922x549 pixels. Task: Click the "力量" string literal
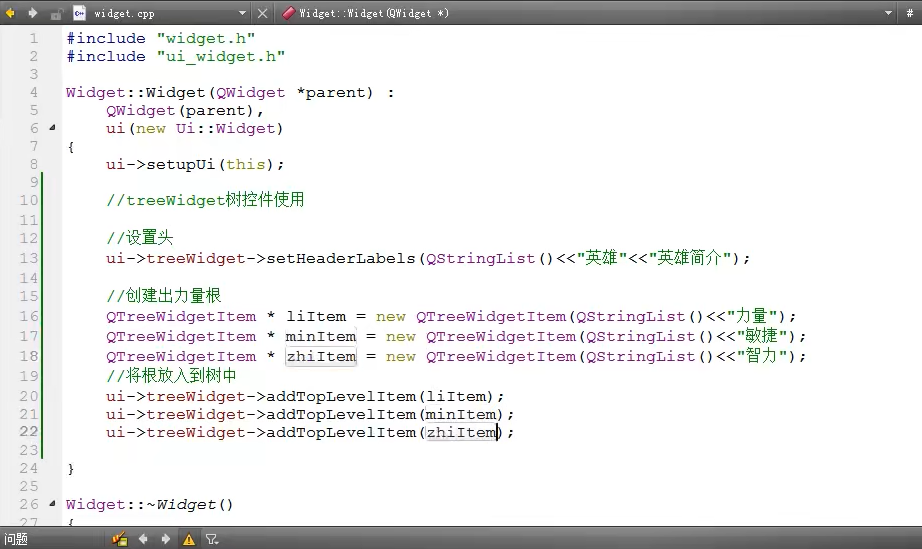point(752,316)
